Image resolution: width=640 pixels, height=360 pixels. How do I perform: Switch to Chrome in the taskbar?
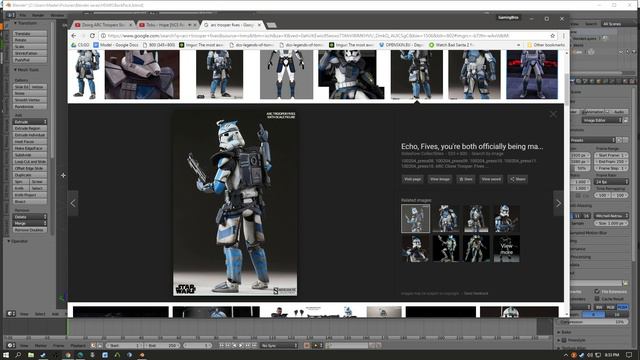click(68, 355)
